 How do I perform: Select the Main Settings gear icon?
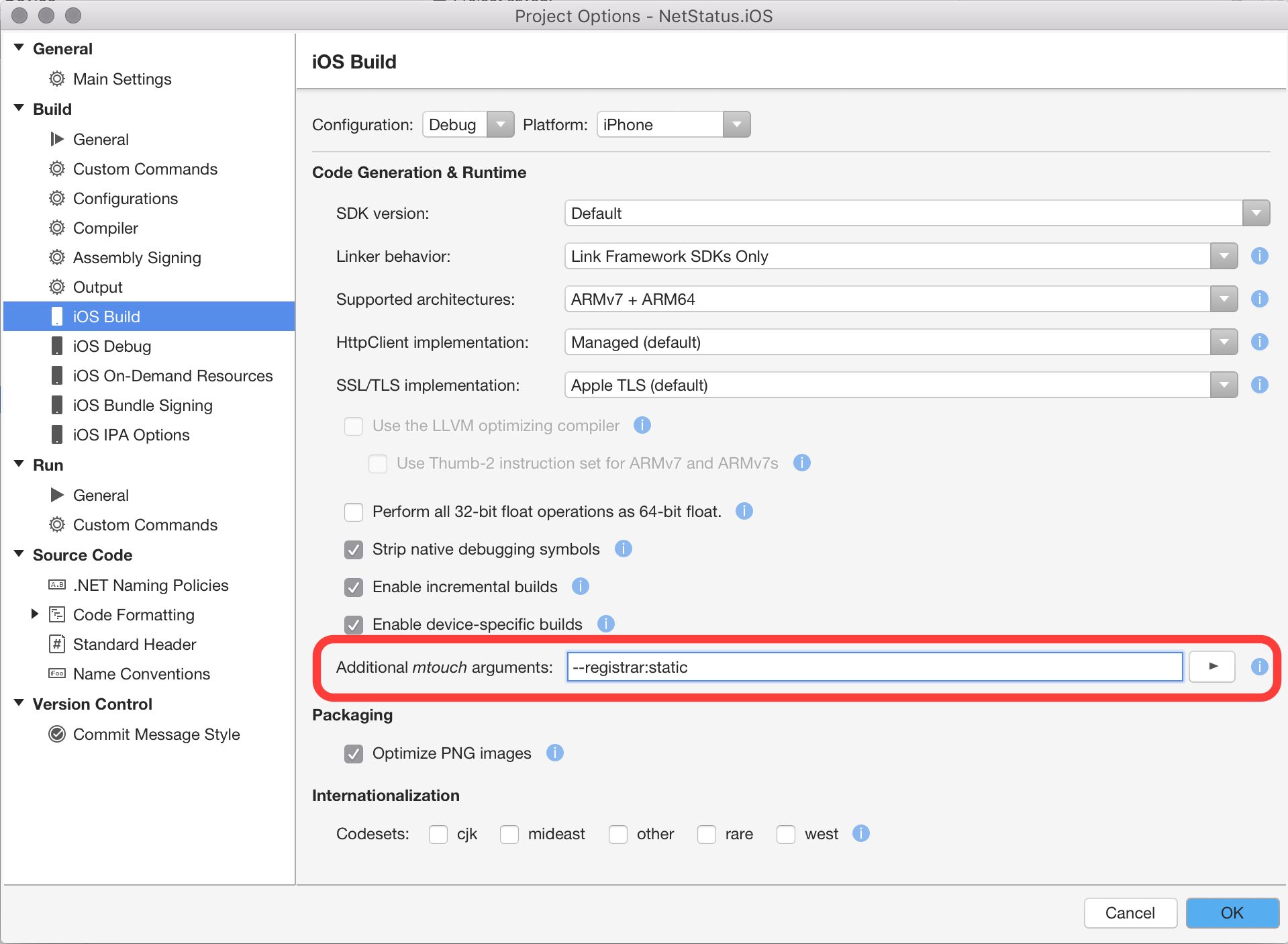[x=57, y=79]
